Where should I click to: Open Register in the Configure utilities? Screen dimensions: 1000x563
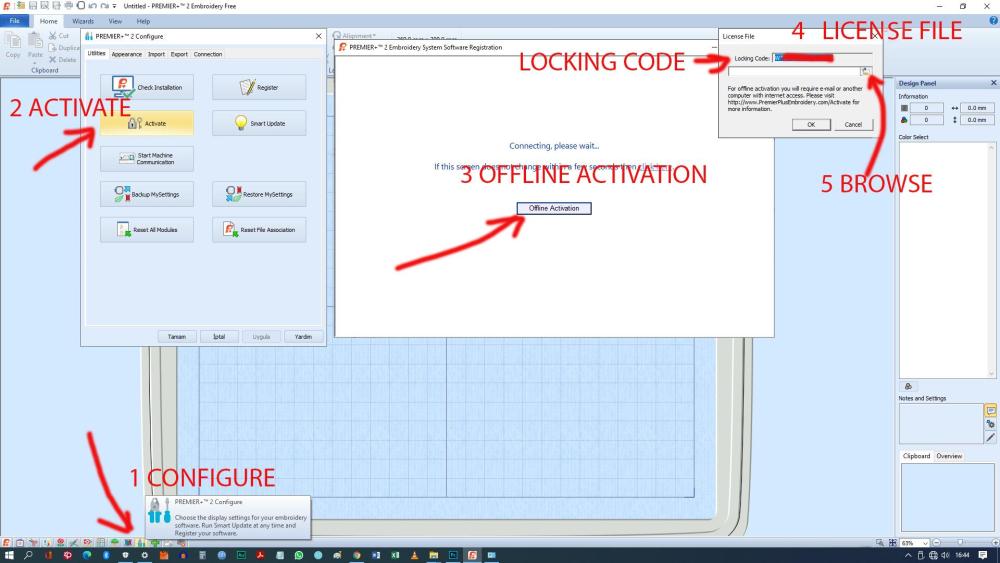pyautogui.click(x=259, y=87)
